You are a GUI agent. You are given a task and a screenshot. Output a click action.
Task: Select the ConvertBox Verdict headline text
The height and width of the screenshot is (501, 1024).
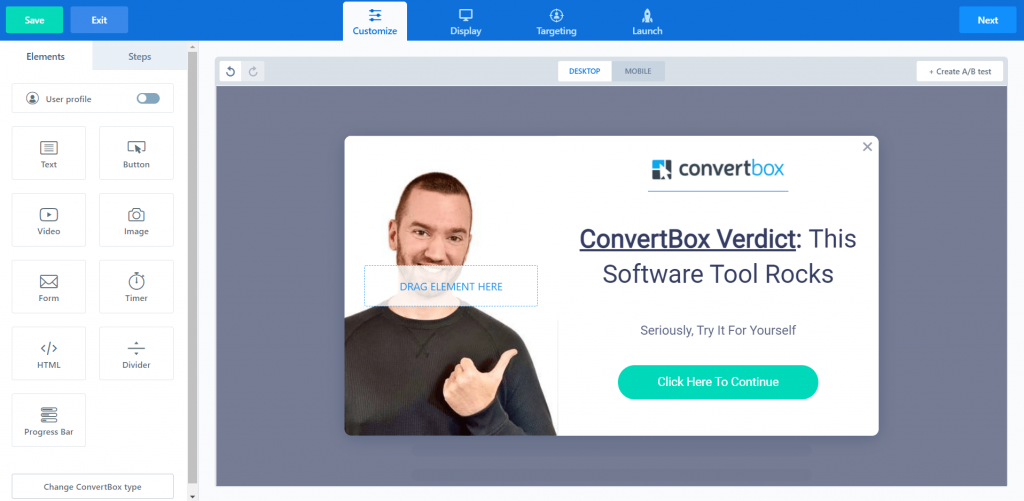718,256
